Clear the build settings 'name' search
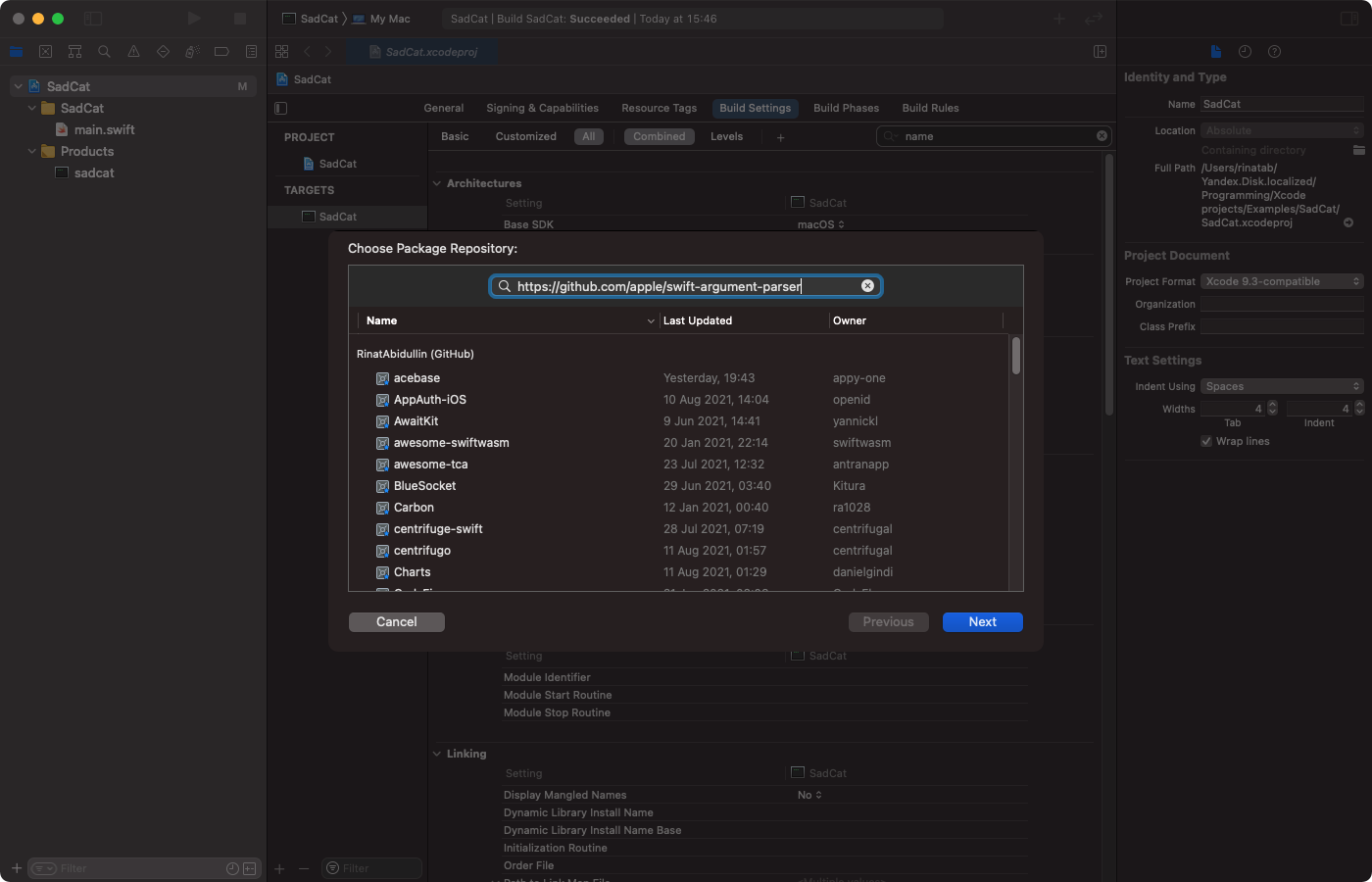This screenshot has height=882, width=1372. 1102,136
